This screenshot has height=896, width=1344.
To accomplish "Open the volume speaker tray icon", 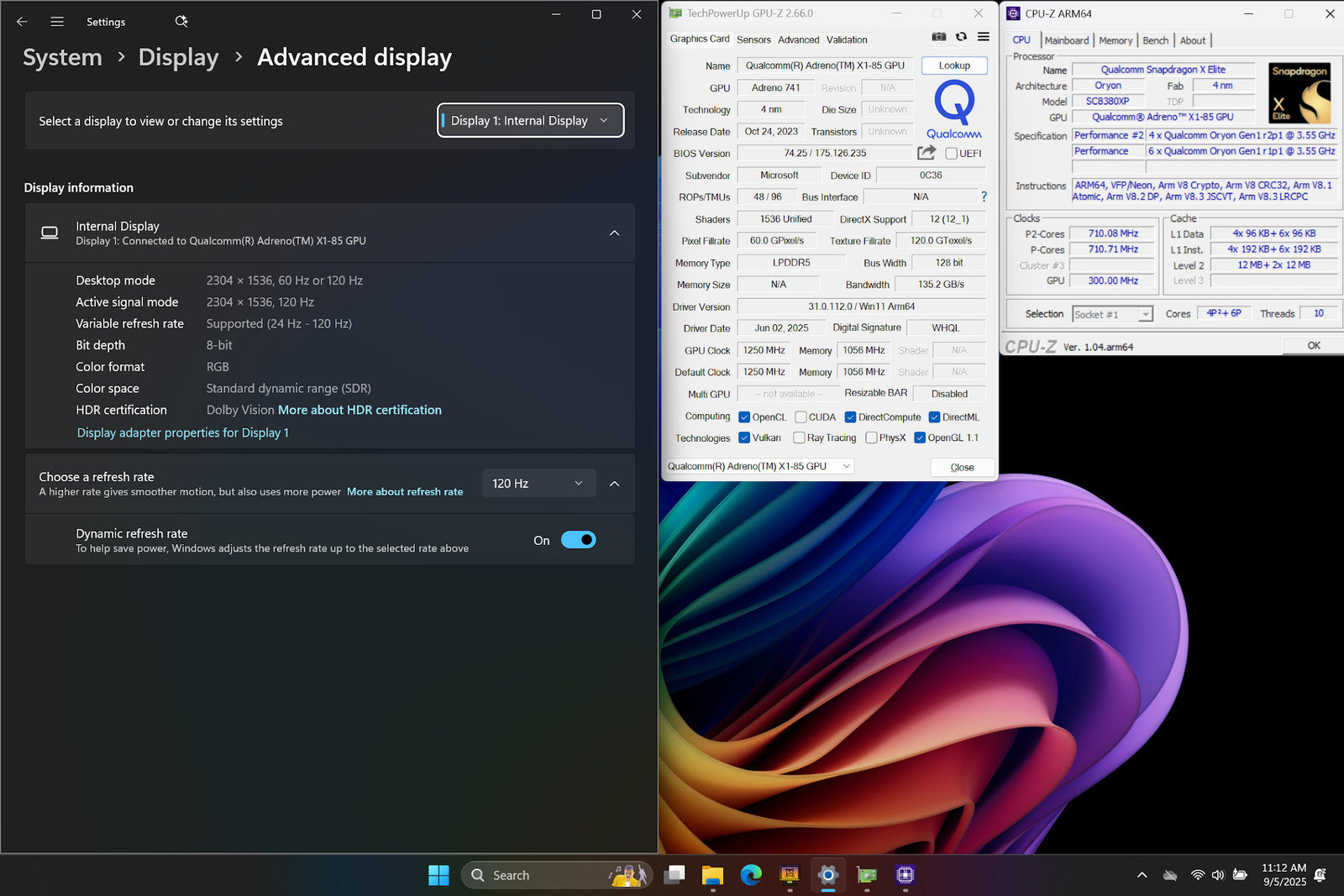I will (x=1218, y=875).
